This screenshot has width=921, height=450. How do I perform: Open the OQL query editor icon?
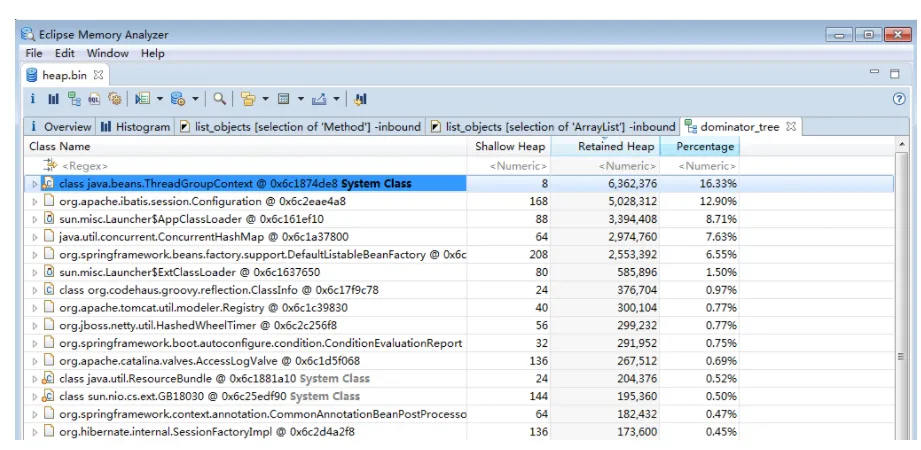coord(94,99)
